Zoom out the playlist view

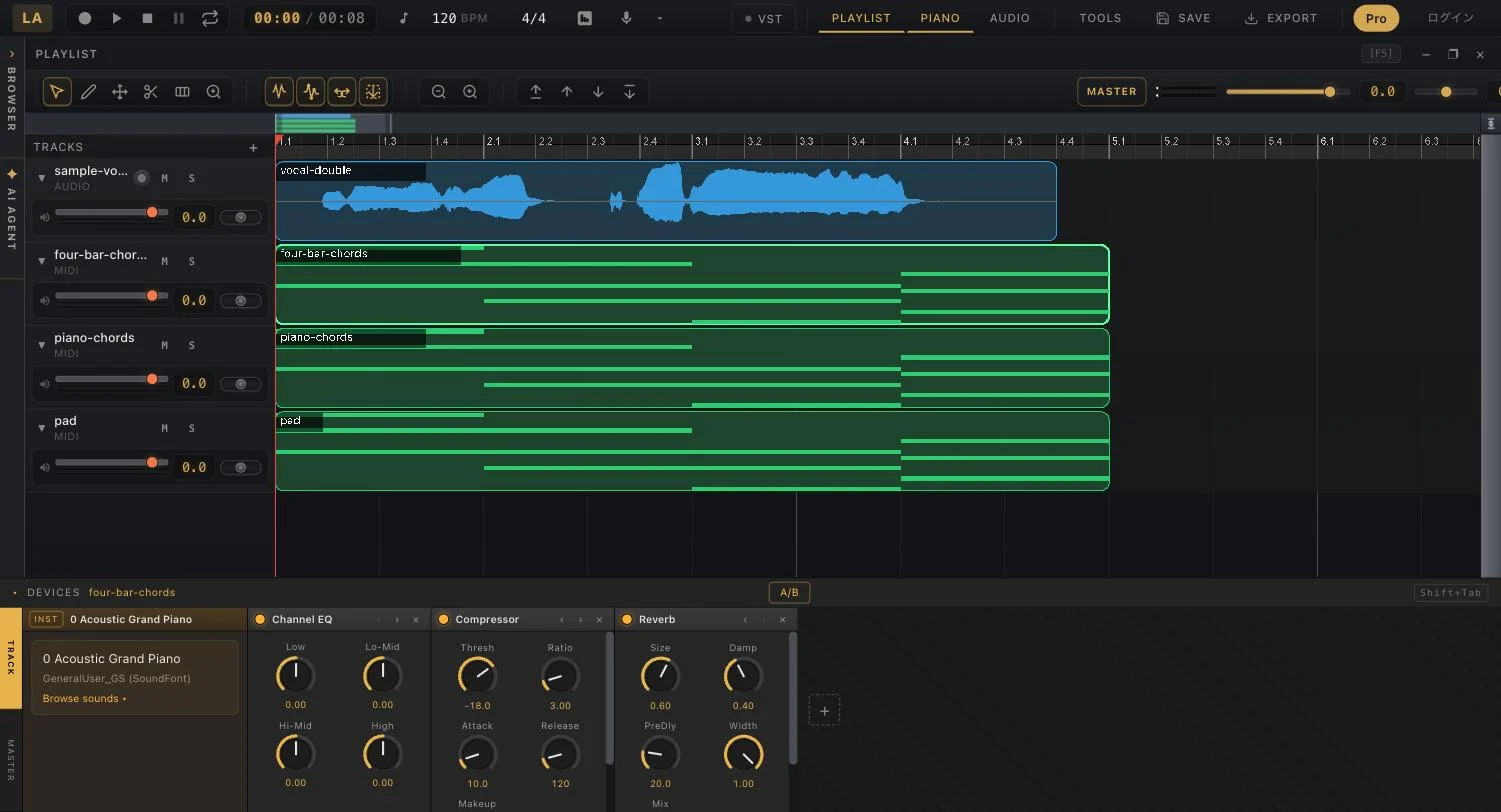pyautogui.click(x=438, y=92)
